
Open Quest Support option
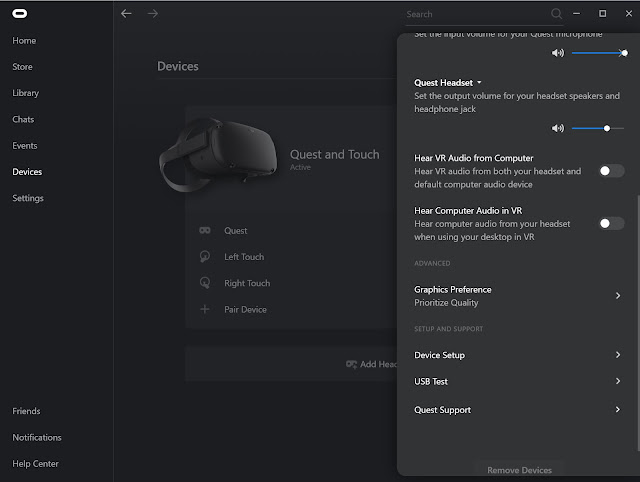(517, 410)
